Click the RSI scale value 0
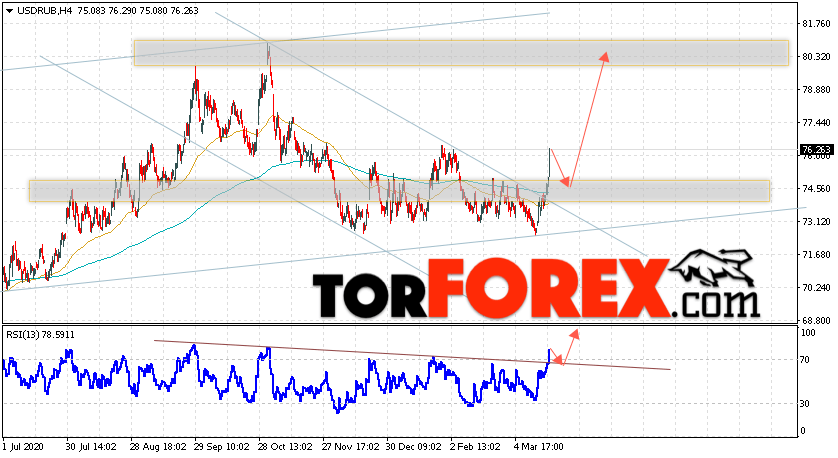Viewport: 838px width, 458px height. (x=803, y=431)
